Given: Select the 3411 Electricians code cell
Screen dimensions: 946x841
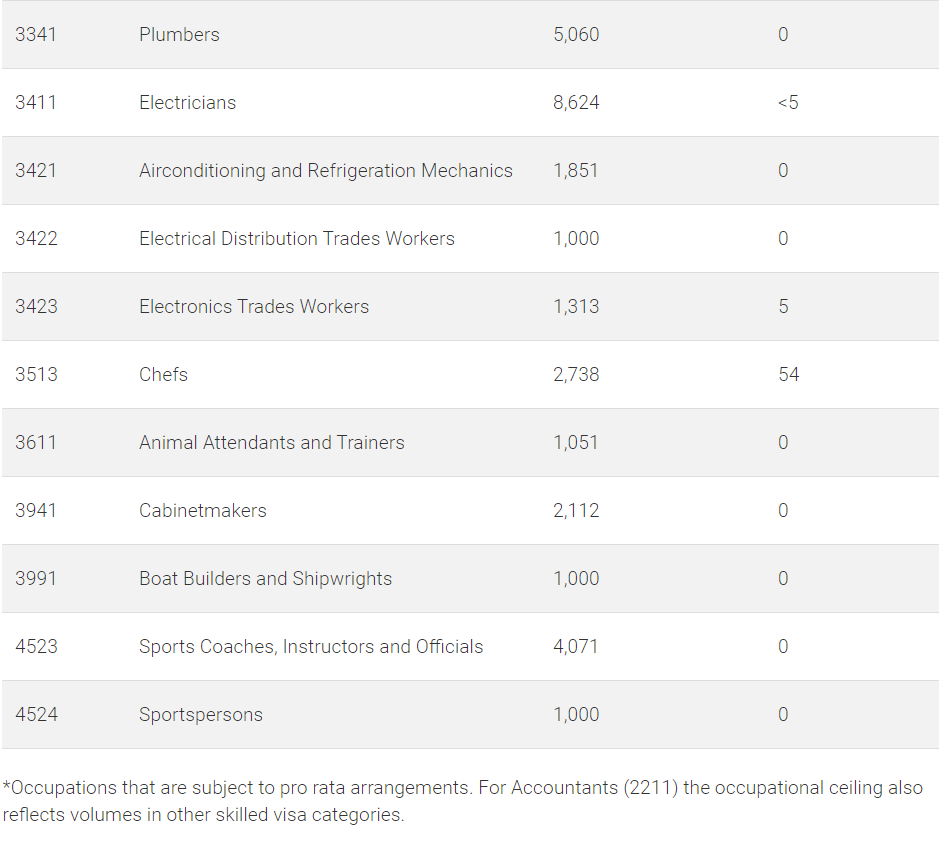Looking at the screenshot, I should (x=36, y=103).
